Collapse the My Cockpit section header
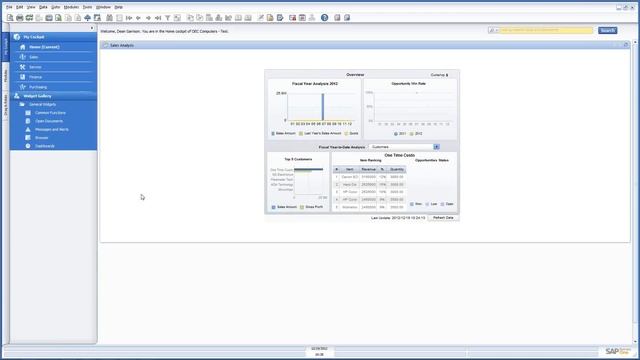640x360 pixels. point(53,37)
